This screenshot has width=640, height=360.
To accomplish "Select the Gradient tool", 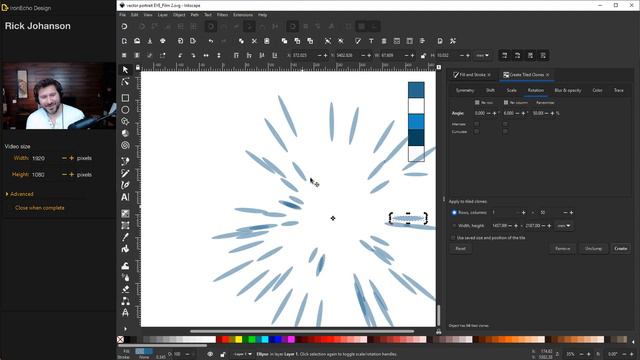I will [125, 213].
